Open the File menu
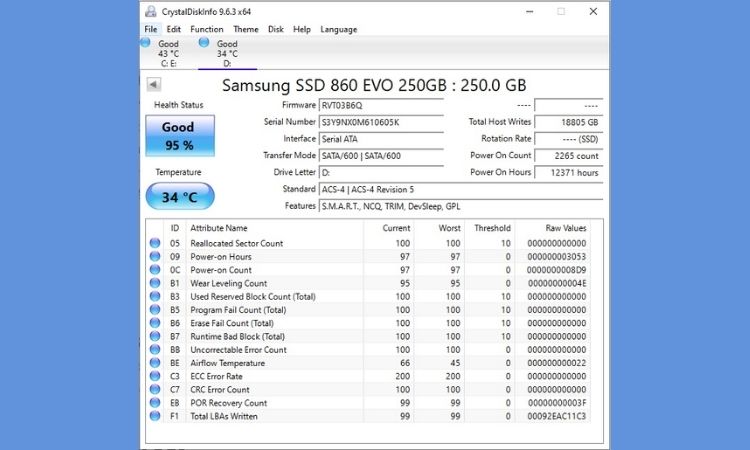This screenshot has height=450, width=750. (x=151, y=29)
